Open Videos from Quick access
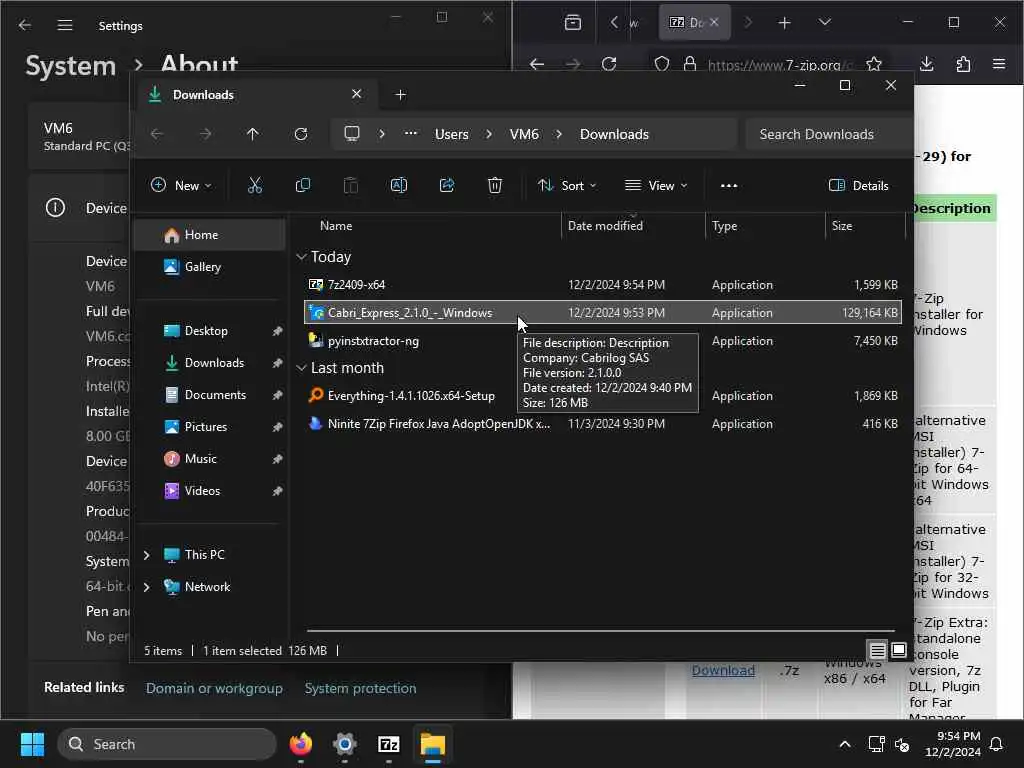The image size is (1024, 768). (x=209, y=490)
